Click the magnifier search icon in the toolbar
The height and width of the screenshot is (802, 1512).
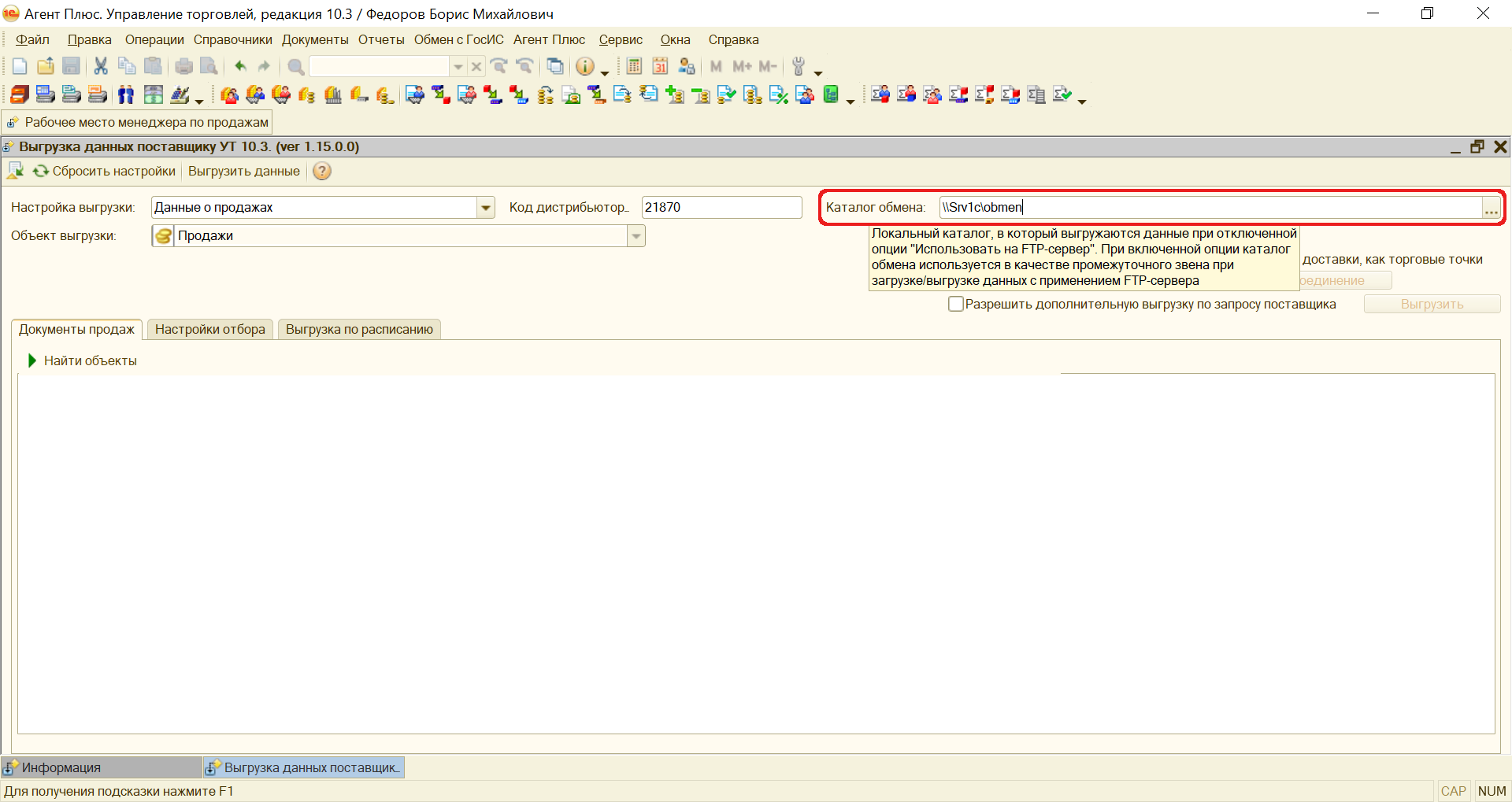point(296,67)
